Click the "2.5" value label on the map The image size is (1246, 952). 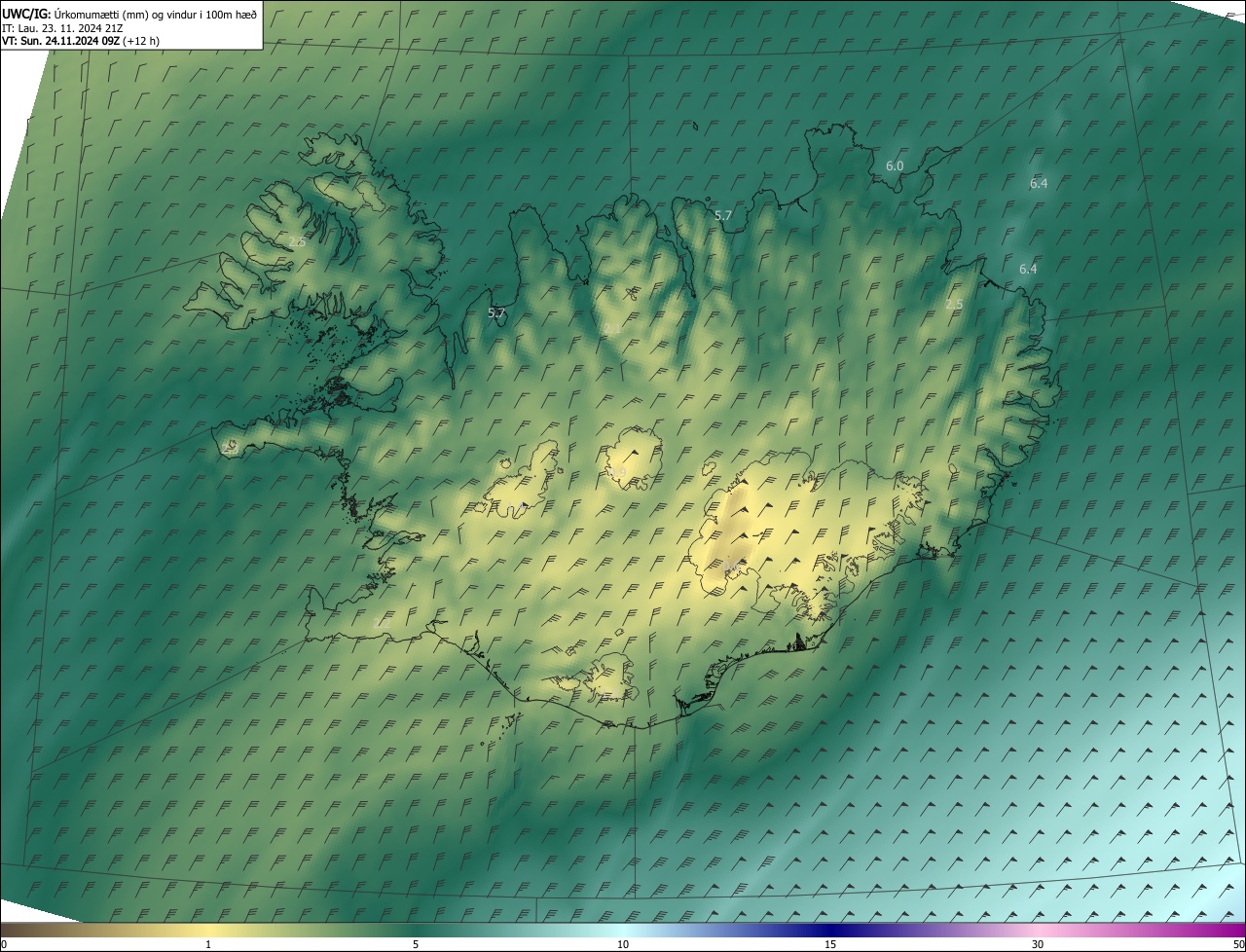coord(954,305)
